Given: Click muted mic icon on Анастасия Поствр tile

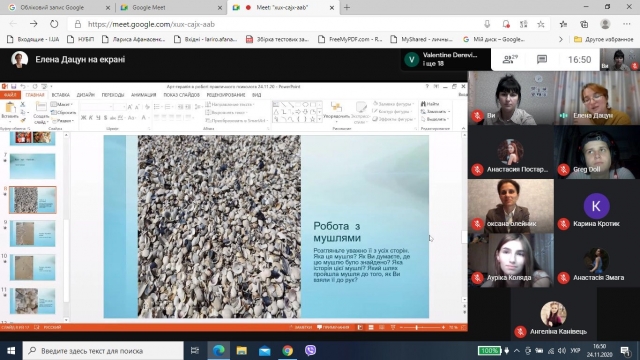Looking at the screenshot, I should pyautogui.click(x=477, y=169).
